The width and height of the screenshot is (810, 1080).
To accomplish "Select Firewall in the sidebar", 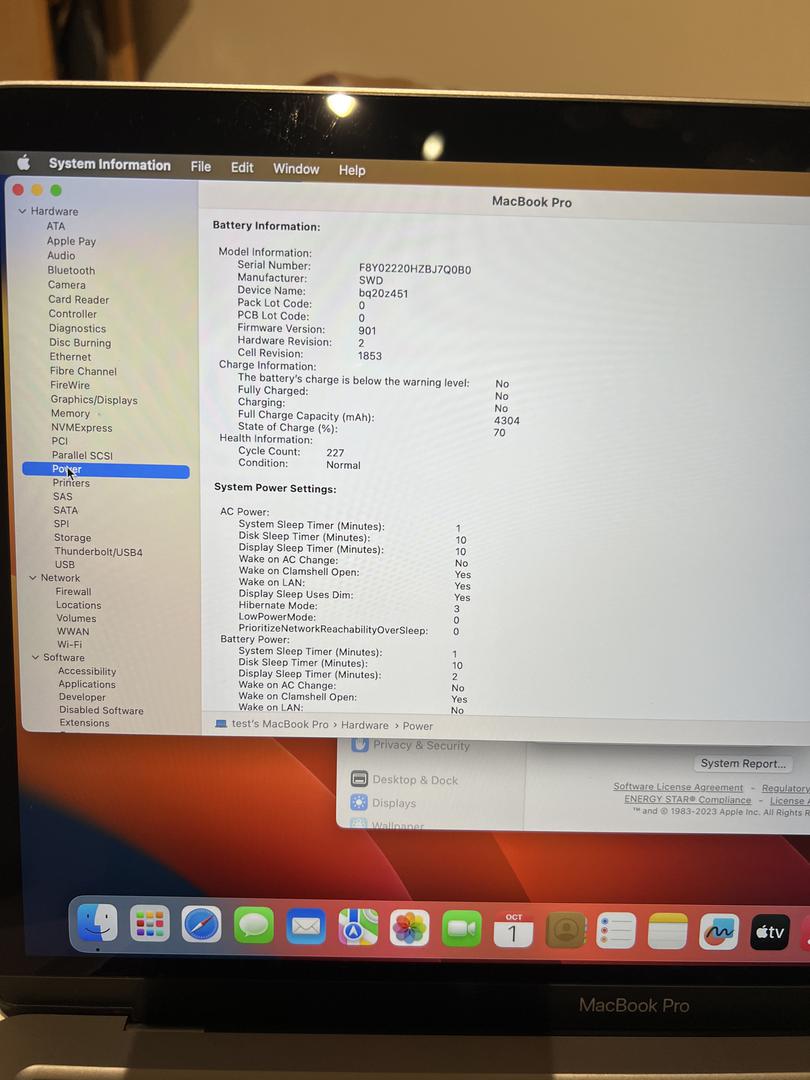I will (x=73, y=592).
